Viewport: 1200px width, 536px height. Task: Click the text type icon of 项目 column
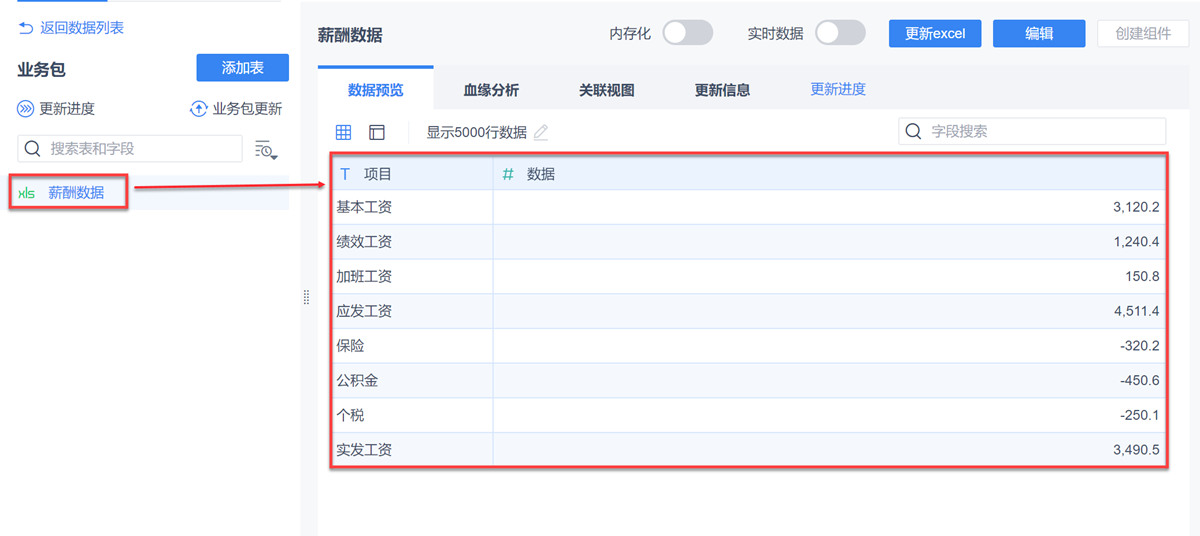coord(346,174)
